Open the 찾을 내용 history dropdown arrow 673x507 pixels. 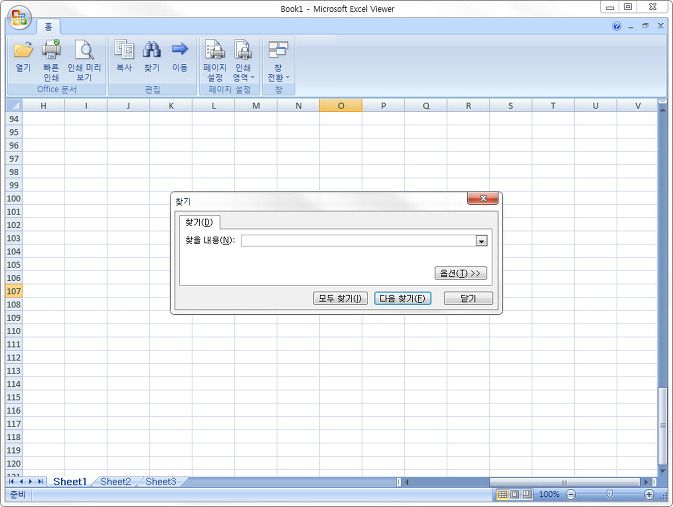coord(482,241)
